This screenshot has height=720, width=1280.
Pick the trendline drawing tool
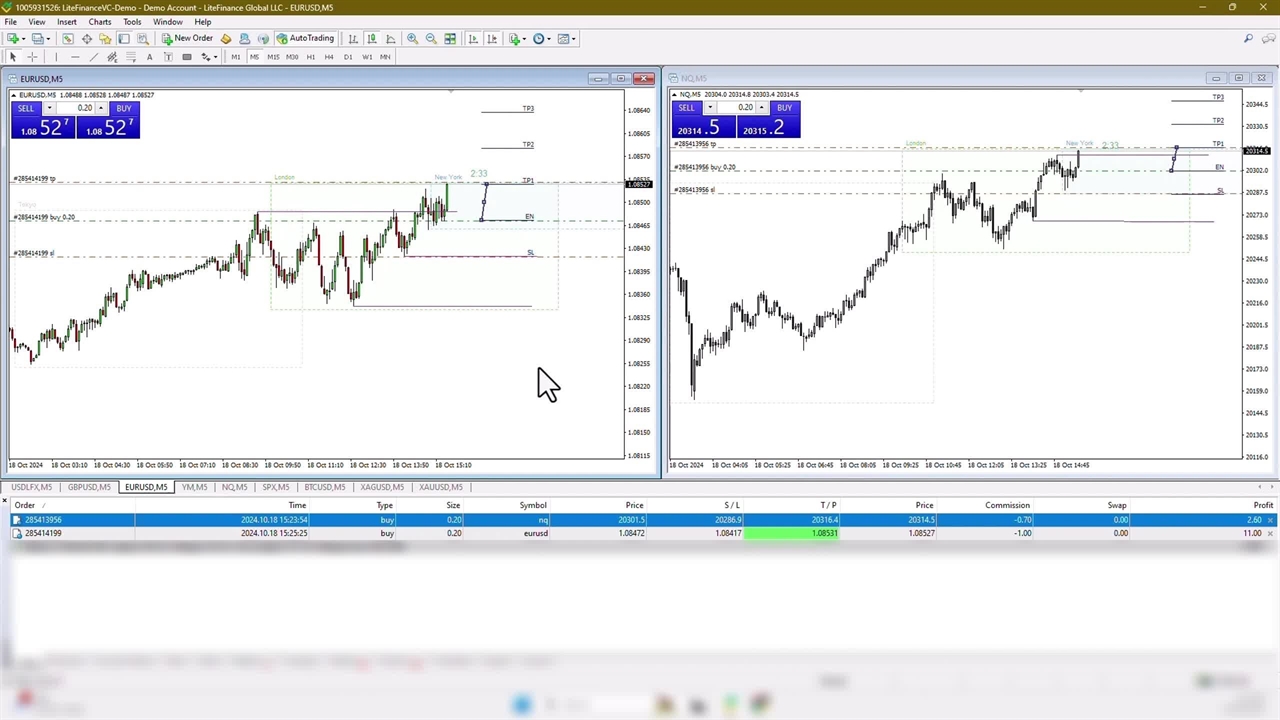(93, 57)
